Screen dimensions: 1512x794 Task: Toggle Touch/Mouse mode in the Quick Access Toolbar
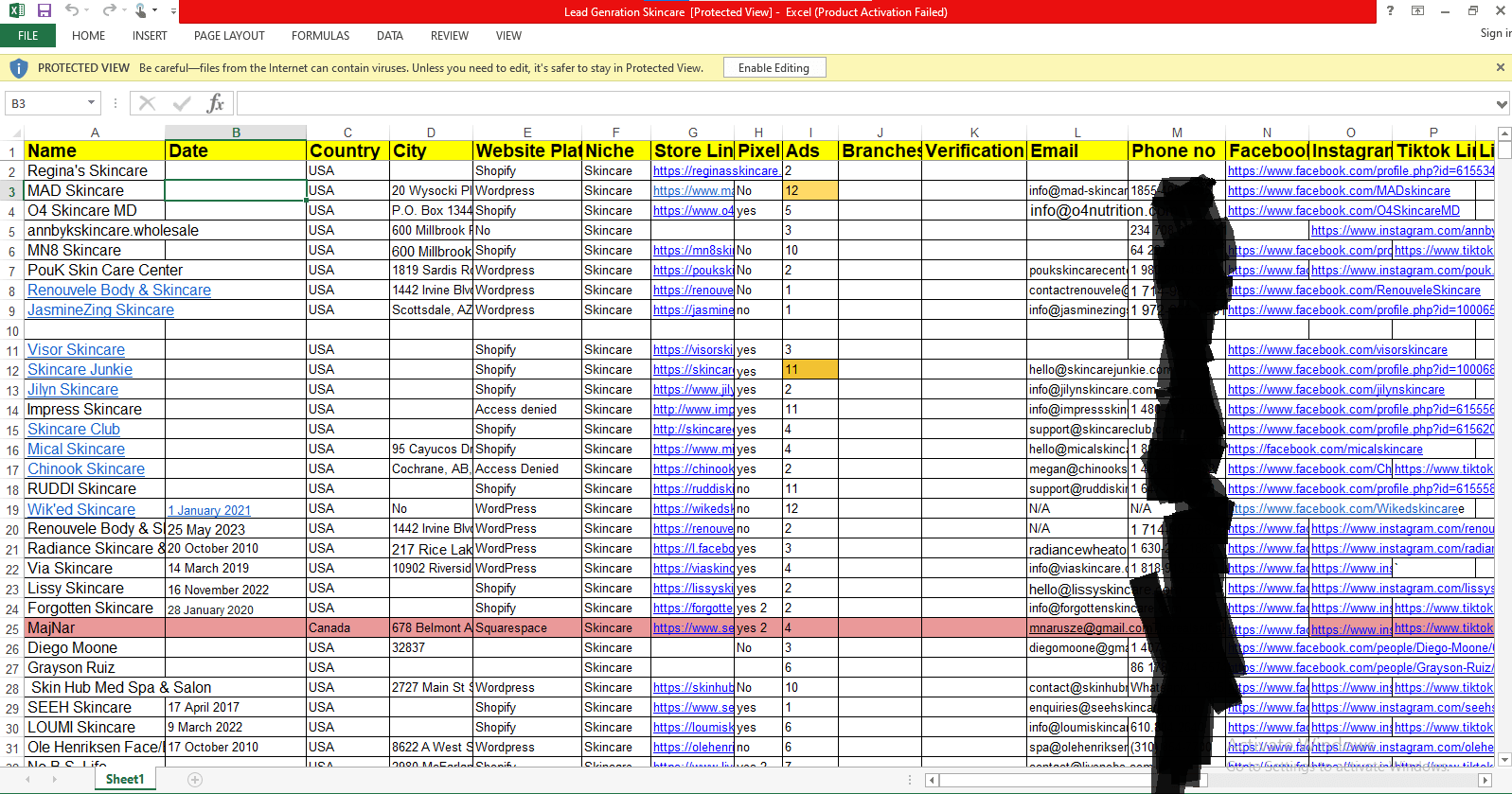(x=141, y=11)
